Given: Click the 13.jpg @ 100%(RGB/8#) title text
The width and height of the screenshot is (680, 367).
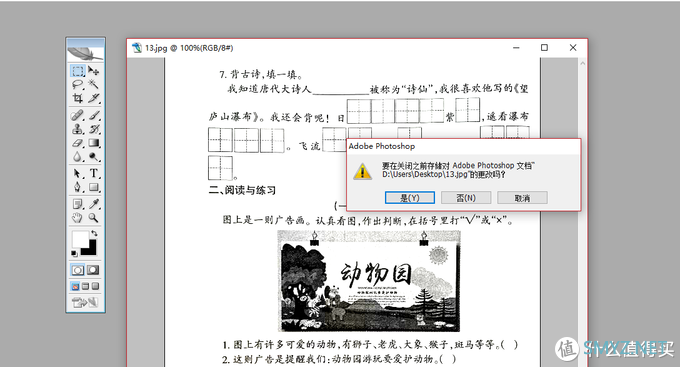Looking at the screenshot, I should 189,48.
